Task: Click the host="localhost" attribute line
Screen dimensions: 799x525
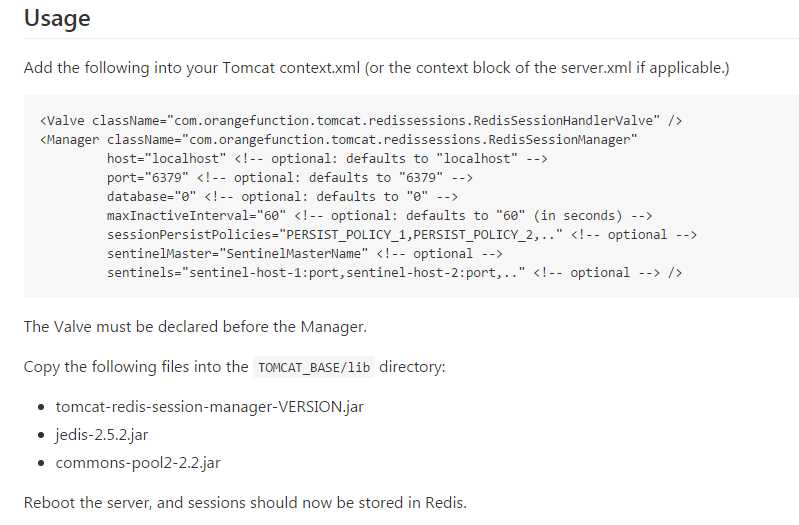Action: click(327, 159)
